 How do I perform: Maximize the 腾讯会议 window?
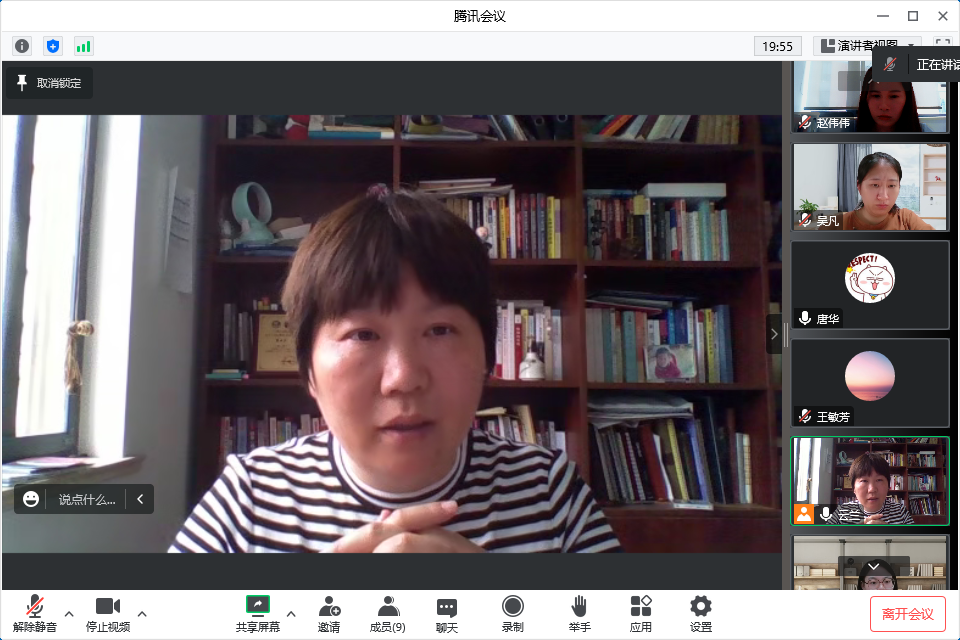point(913,16)
